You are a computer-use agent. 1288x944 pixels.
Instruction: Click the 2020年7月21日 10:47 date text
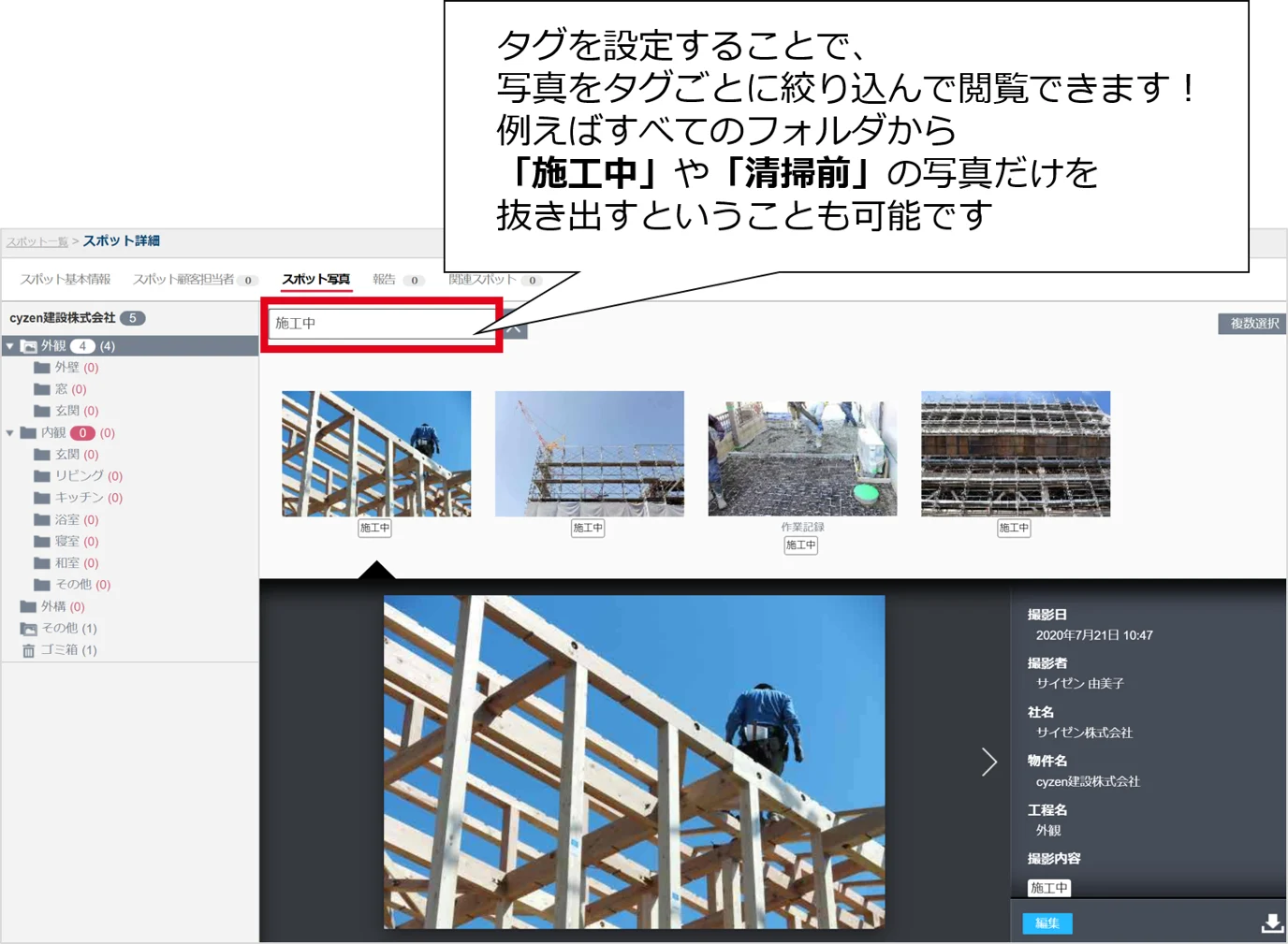[1094, 635]
